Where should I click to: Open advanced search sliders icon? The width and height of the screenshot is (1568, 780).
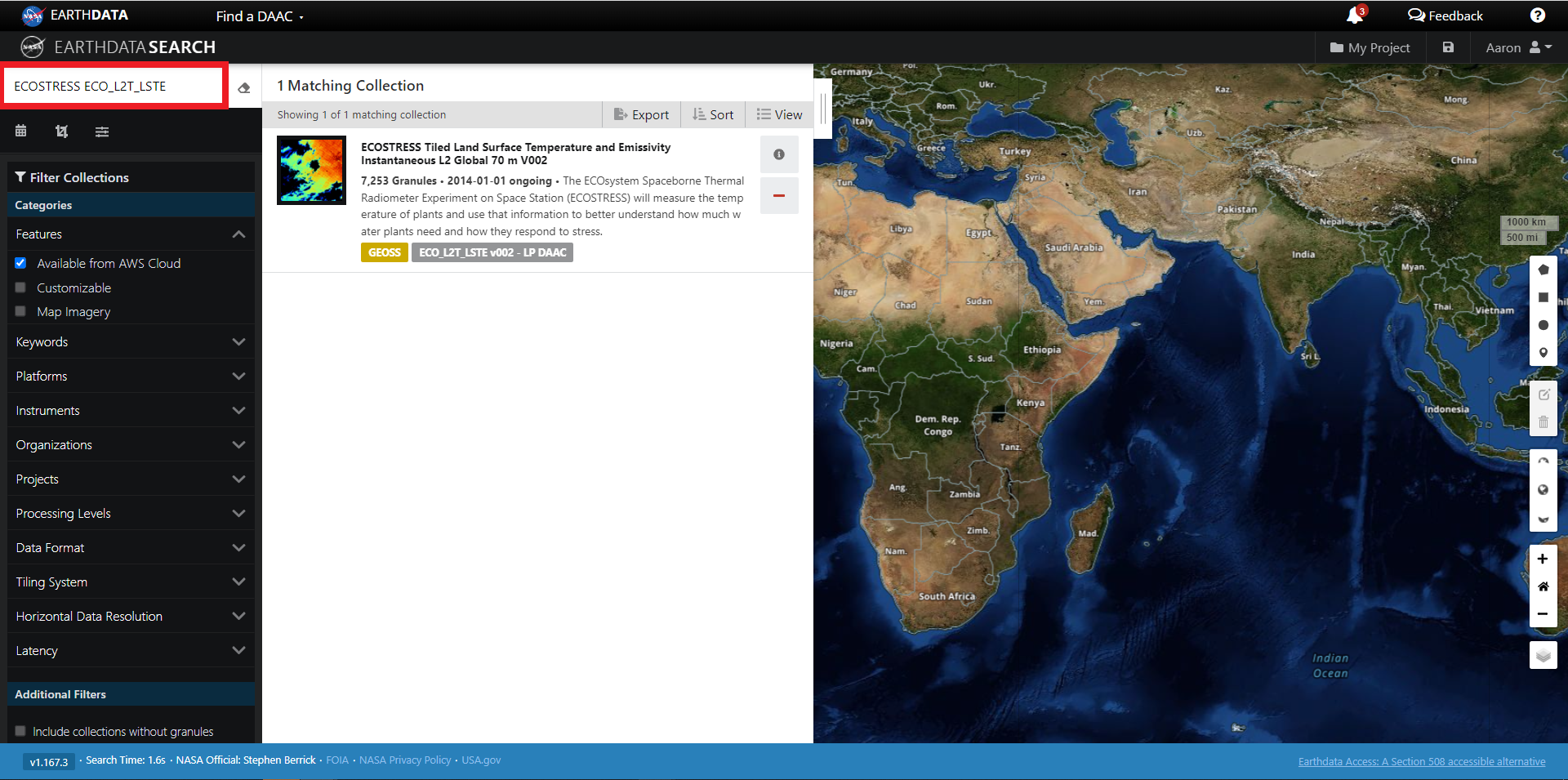(x=102, y=131)
